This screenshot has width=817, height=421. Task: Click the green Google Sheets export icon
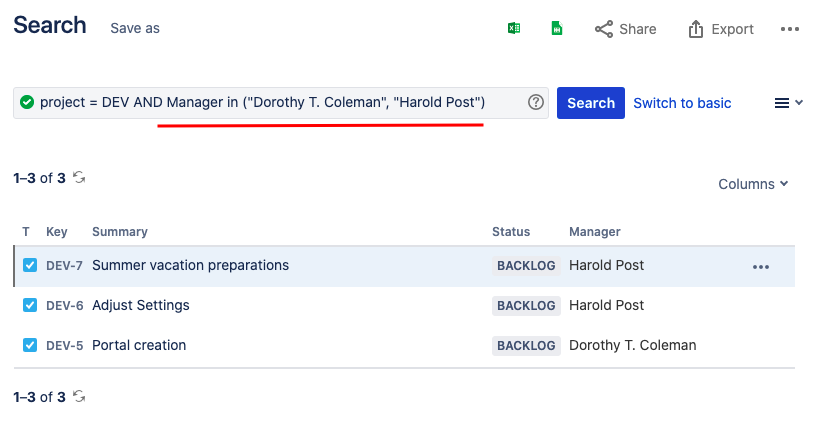[556, 29]
